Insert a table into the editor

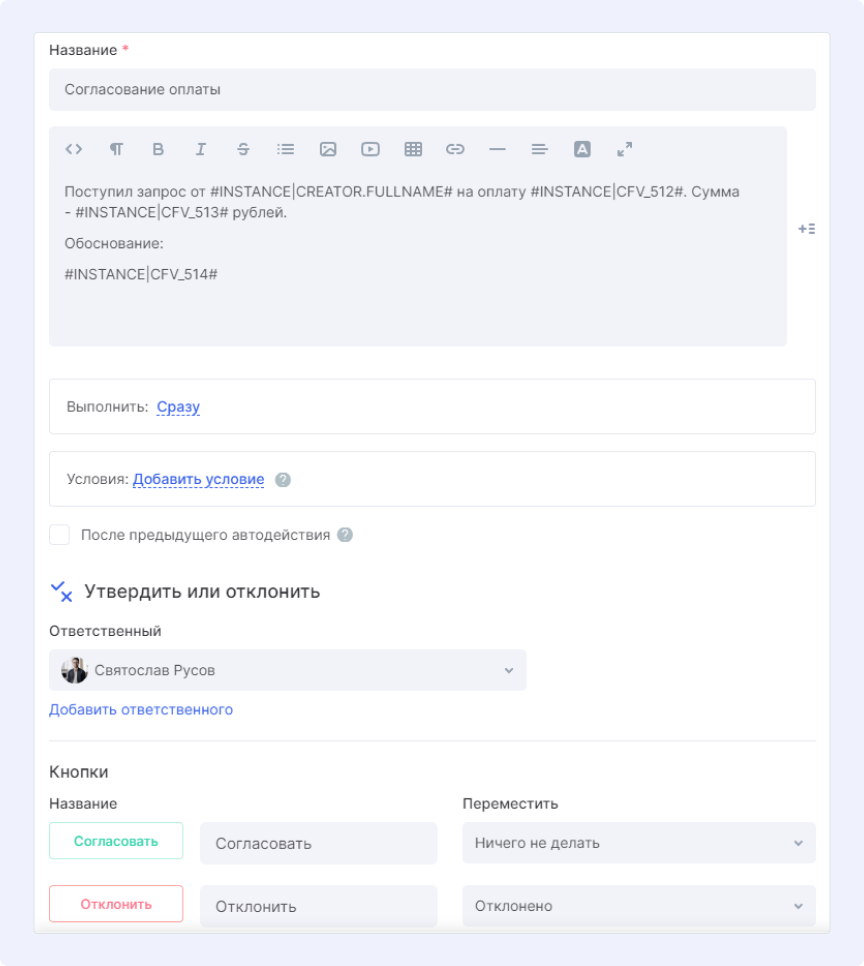(413, 149)
